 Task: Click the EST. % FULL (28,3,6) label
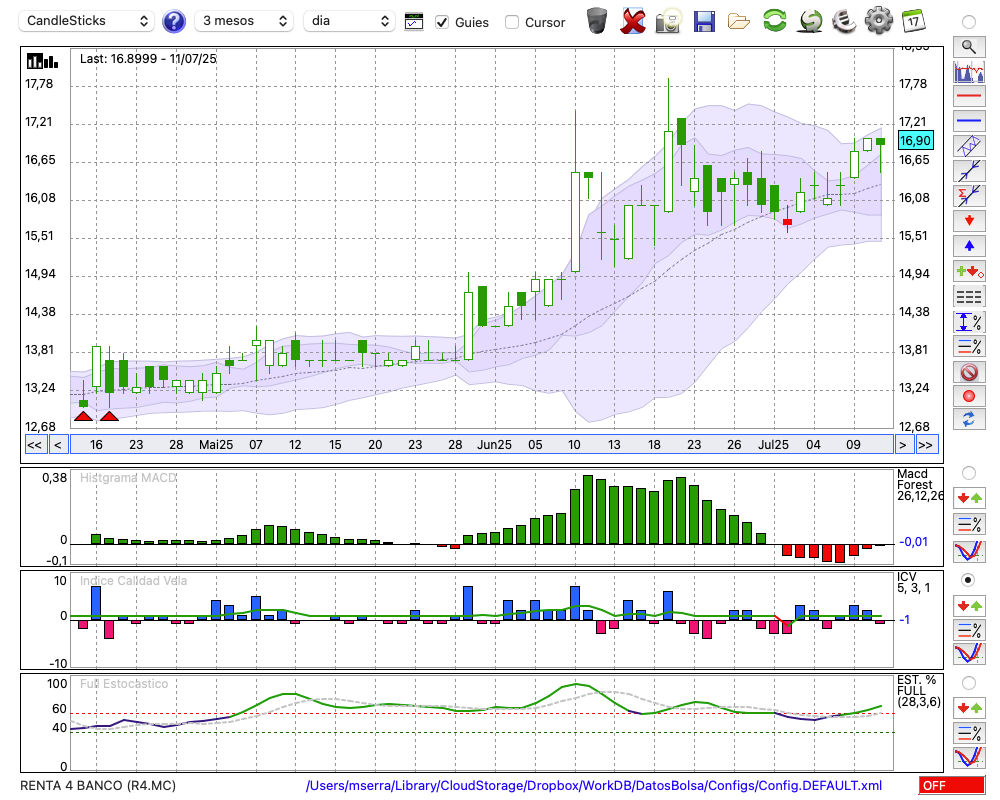(918, 691)
